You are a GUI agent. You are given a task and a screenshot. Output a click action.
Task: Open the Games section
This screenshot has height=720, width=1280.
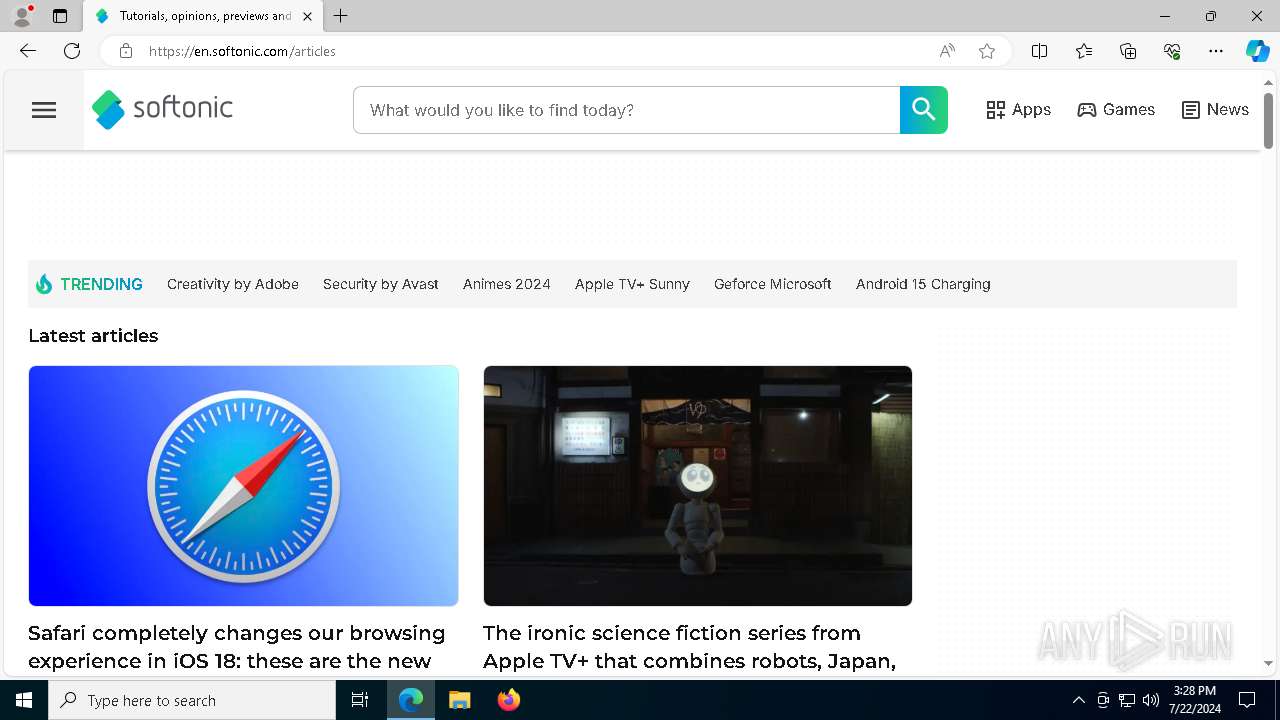[x=1116, y=110]
